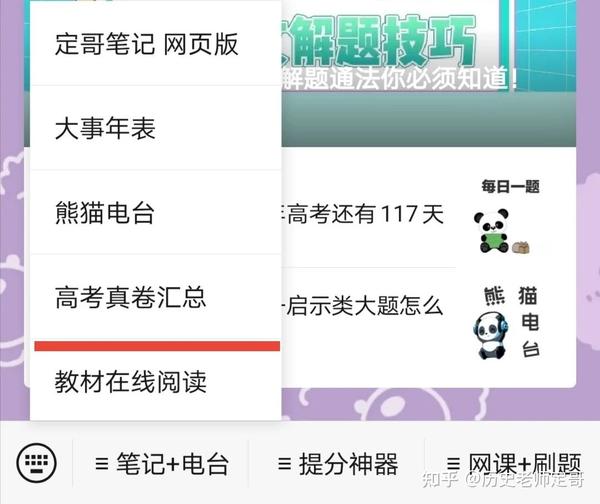Tap the panda with headphones icon
This screenshot has height=504, width=600.
(x=491, y=336)
